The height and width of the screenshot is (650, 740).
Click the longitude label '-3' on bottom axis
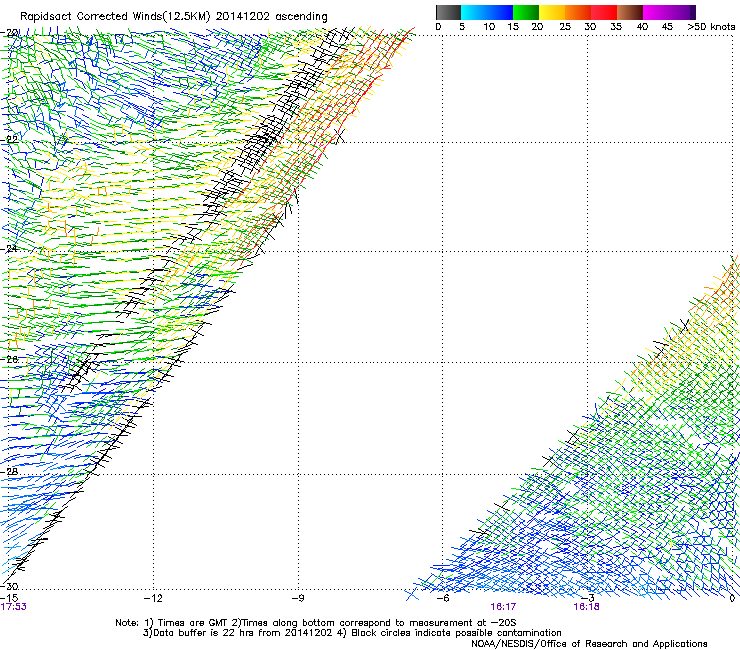click(588, 599)
